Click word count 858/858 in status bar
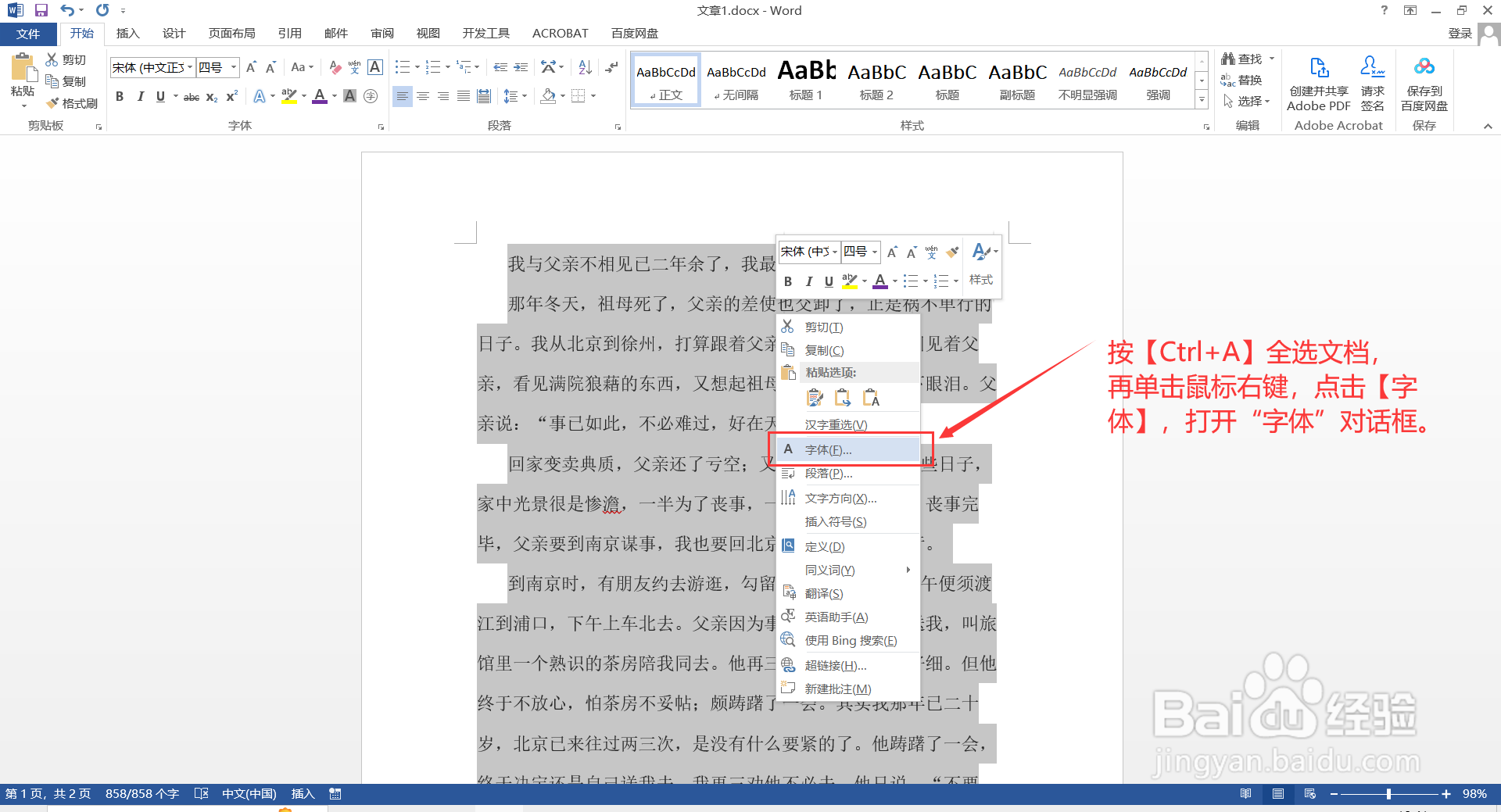1501x812 pixels. pyautogui.click(x=142, y=794)
